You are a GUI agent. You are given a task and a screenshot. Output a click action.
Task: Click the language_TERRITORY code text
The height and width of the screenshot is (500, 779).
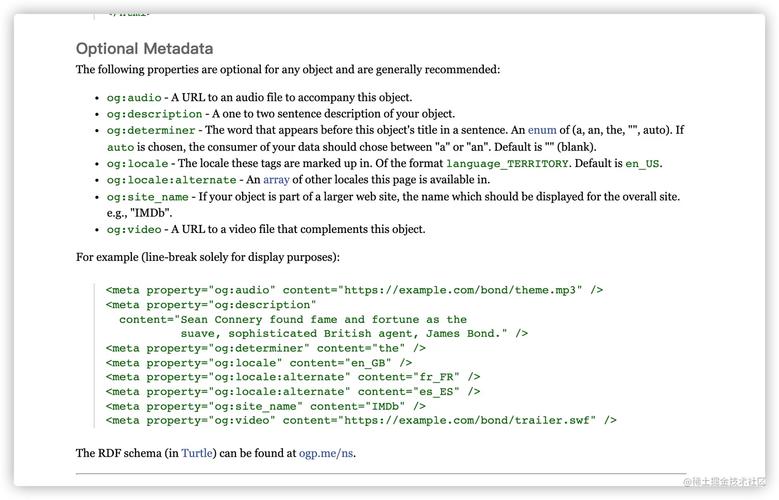tap(507, 164)
